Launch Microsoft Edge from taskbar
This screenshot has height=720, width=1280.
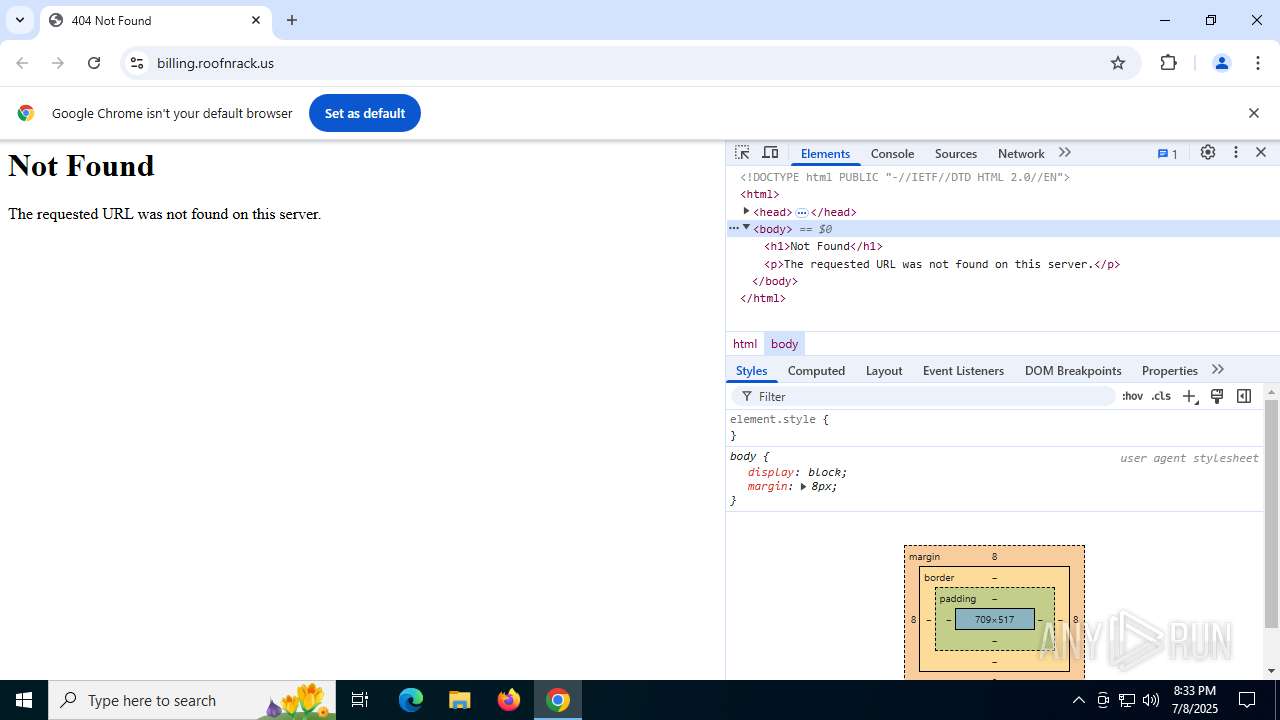click(x=411, y=700)
